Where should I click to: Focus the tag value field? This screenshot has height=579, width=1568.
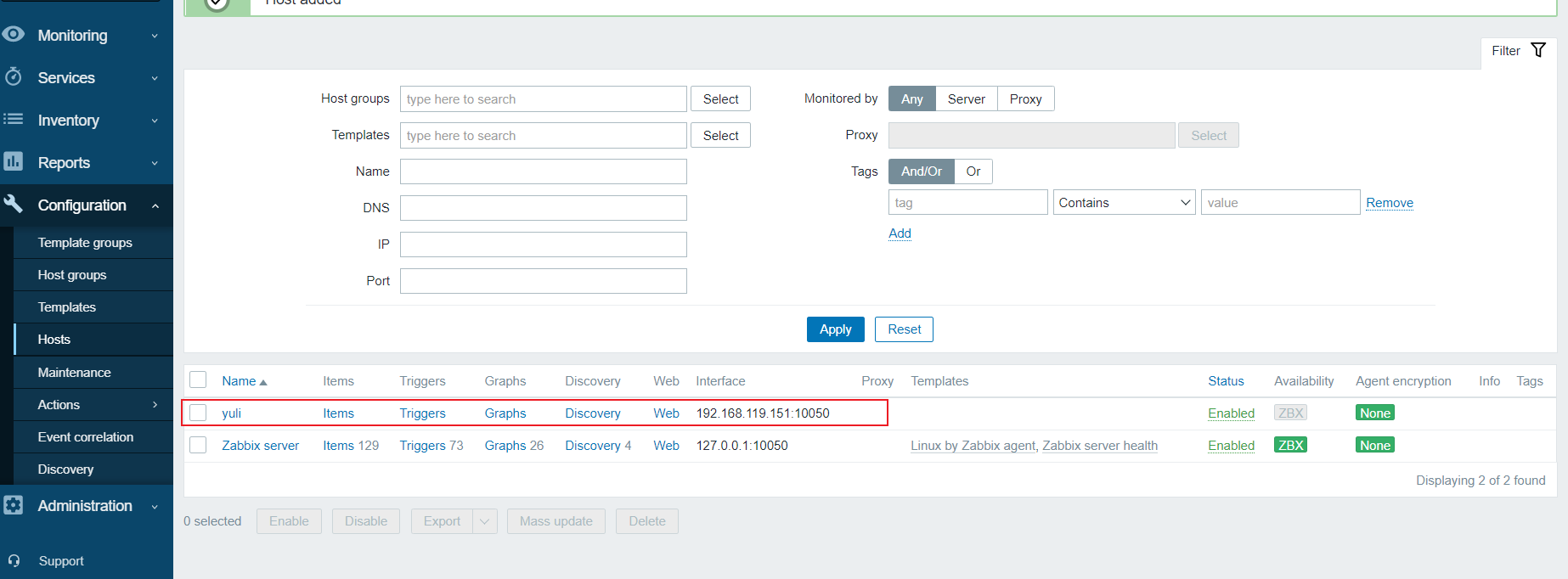1280,202
